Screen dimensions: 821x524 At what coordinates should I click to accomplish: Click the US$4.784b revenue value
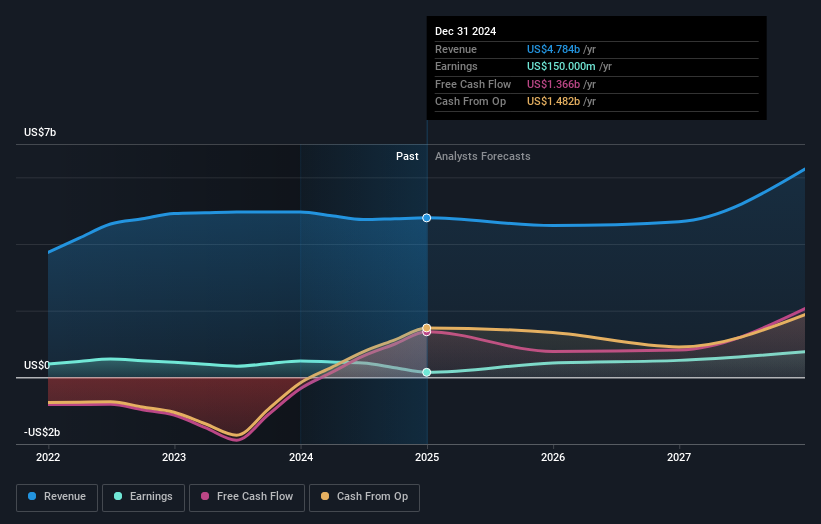[x=553, y=49]
